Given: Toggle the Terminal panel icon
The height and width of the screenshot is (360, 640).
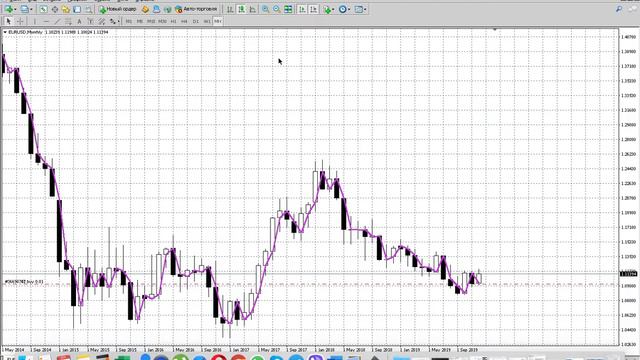Looking at the screenshot, I should (77, 9).
